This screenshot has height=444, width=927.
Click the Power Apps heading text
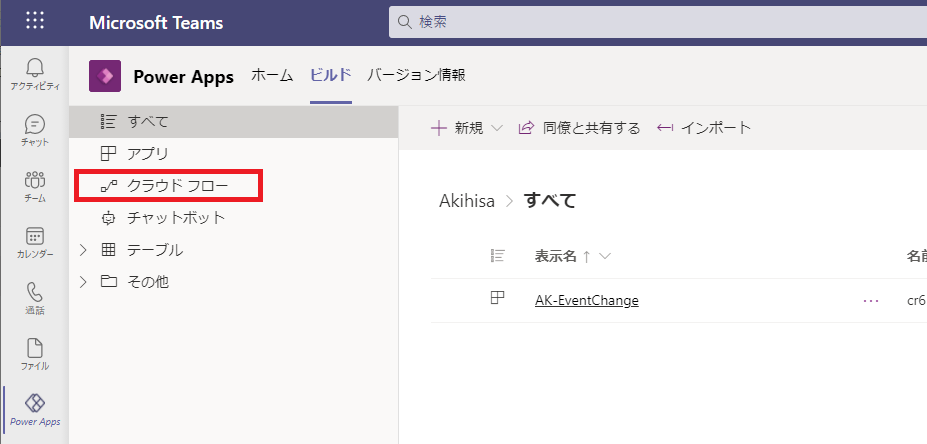click(183, 77)
